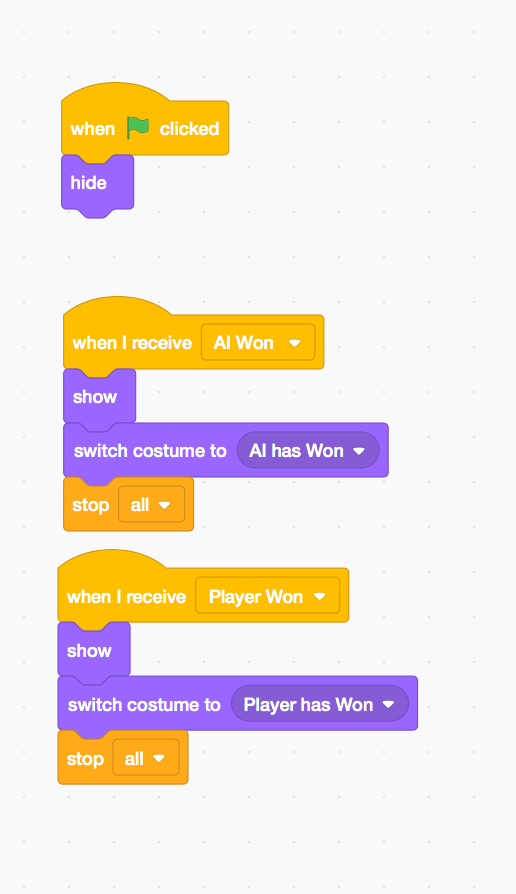Screen dimensions: 516x894
Task: Click the arrow beside 'AI Won'
Action: point(294,343)
